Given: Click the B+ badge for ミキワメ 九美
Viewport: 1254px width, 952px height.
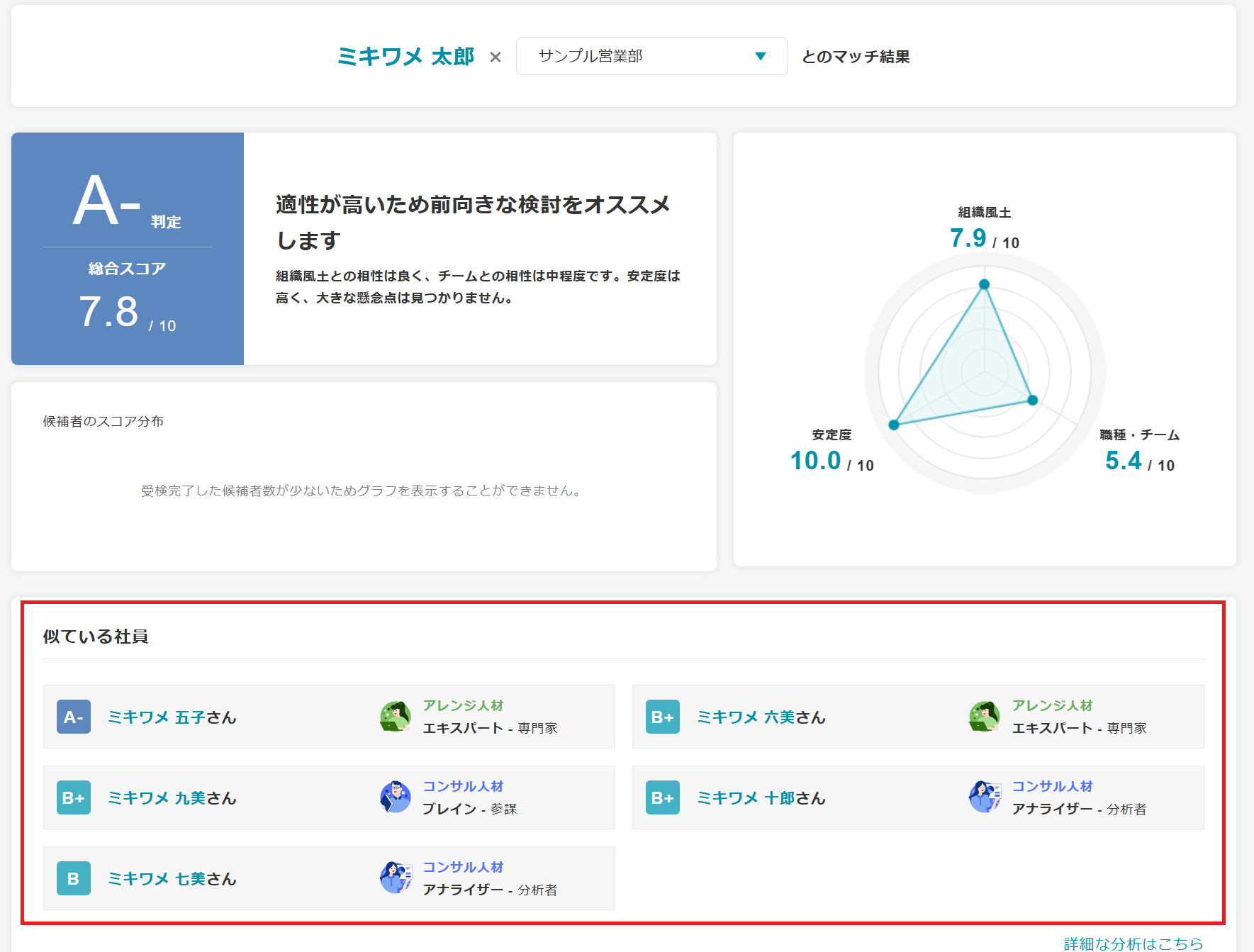Looking at the screenshot, I should coord(74,797).
